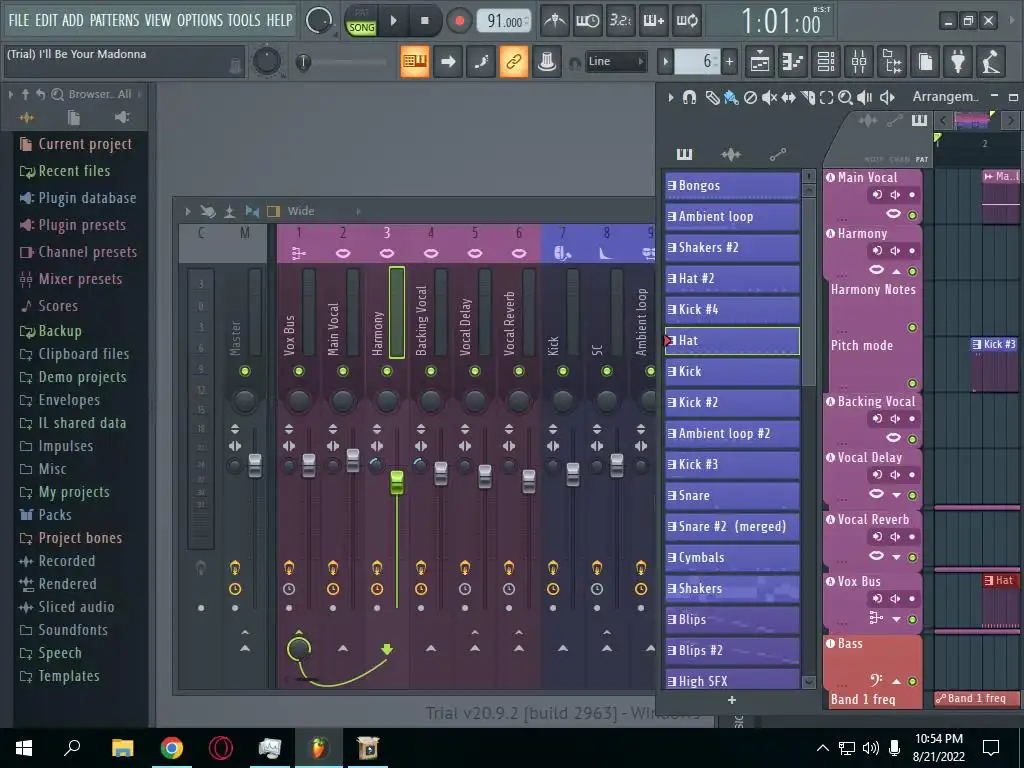
Task: Toggle the metronome icon
Action: pyautogui.click(x=555, y=21)
